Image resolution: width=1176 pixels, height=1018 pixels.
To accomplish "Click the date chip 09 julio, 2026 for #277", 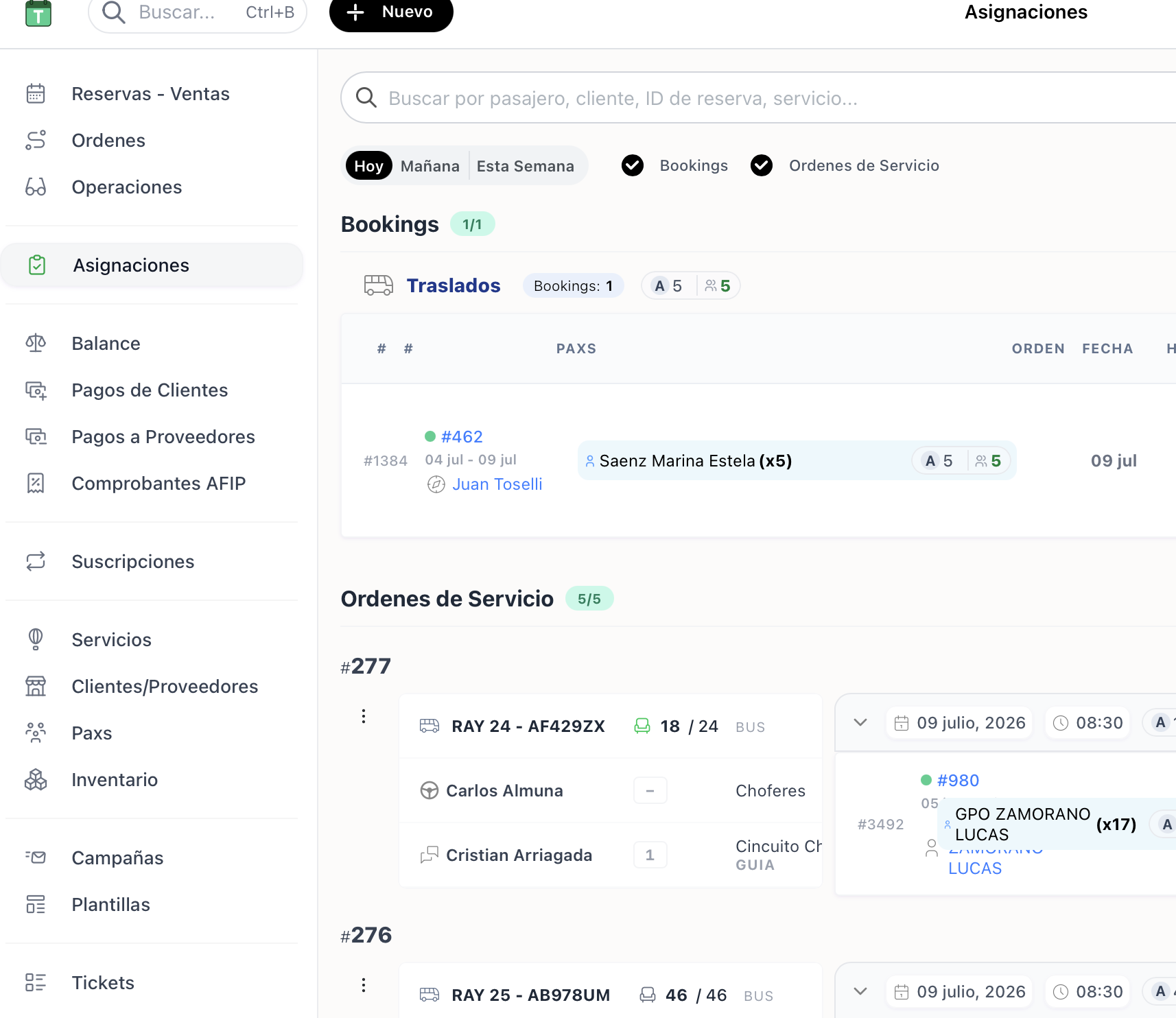I will [959, 722].
